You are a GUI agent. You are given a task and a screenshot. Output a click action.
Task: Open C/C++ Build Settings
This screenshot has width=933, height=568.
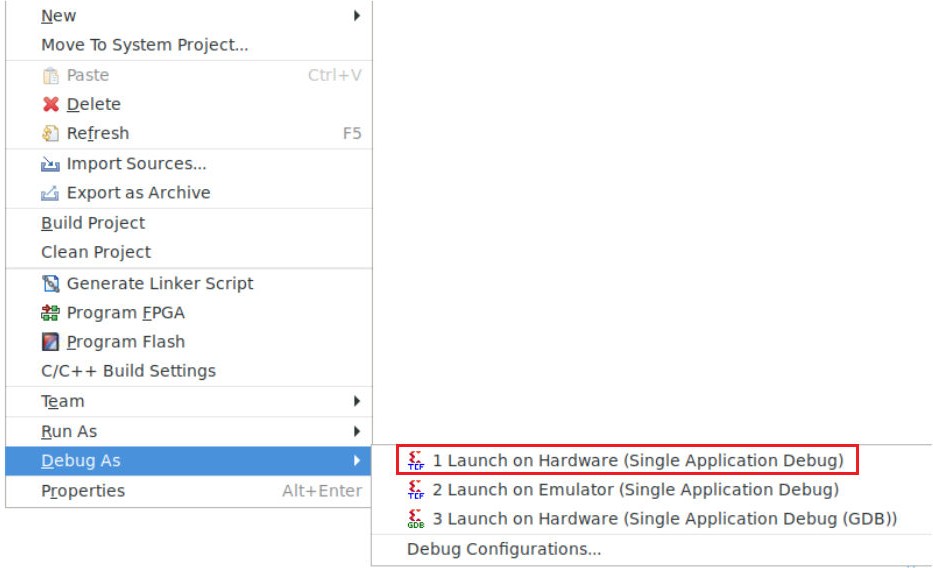(128, 371)
